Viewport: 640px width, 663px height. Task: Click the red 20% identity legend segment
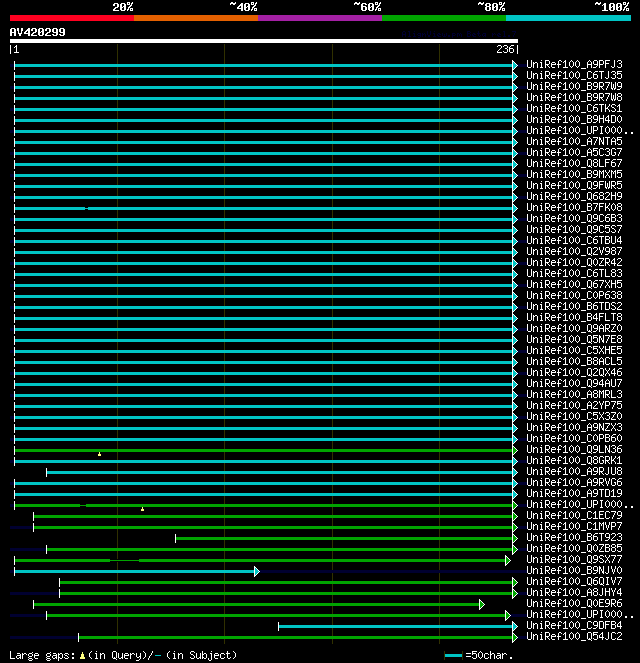[71, 18]
